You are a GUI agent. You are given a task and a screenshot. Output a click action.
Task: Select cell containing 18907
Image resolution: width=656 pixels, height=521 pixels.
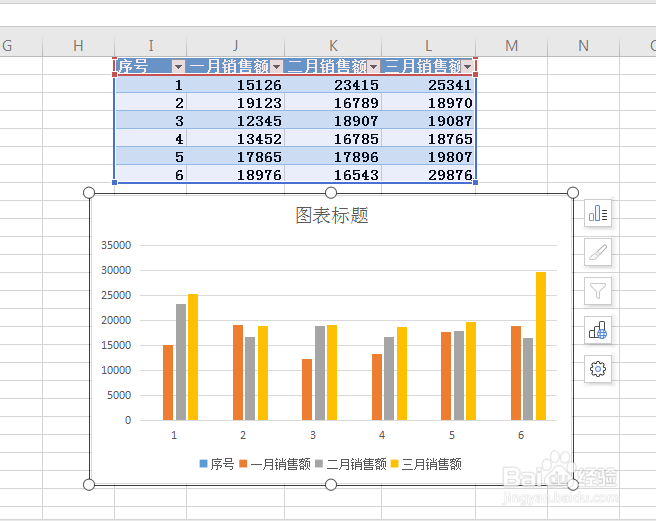tap(333, 121)
